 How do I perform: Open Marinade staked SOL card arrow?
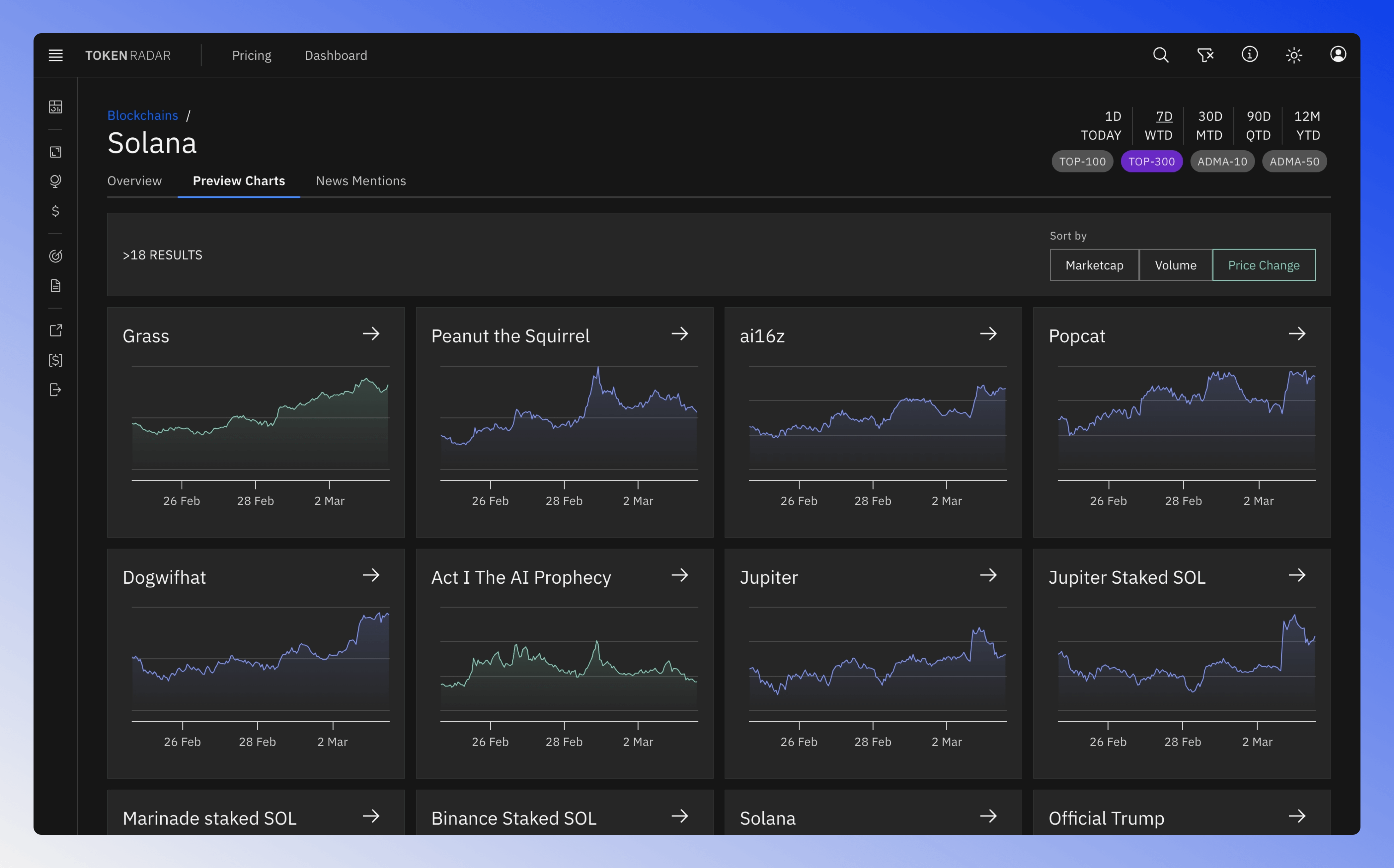point(371,816)
